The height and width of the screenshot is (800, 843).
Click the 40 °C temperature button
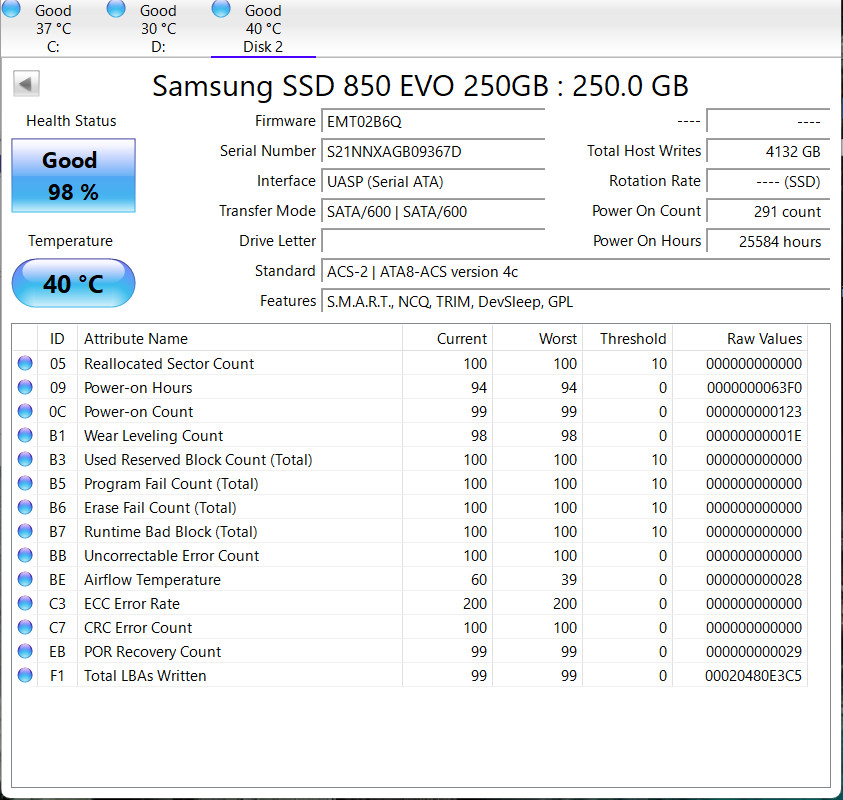click(x=73, y=284)
